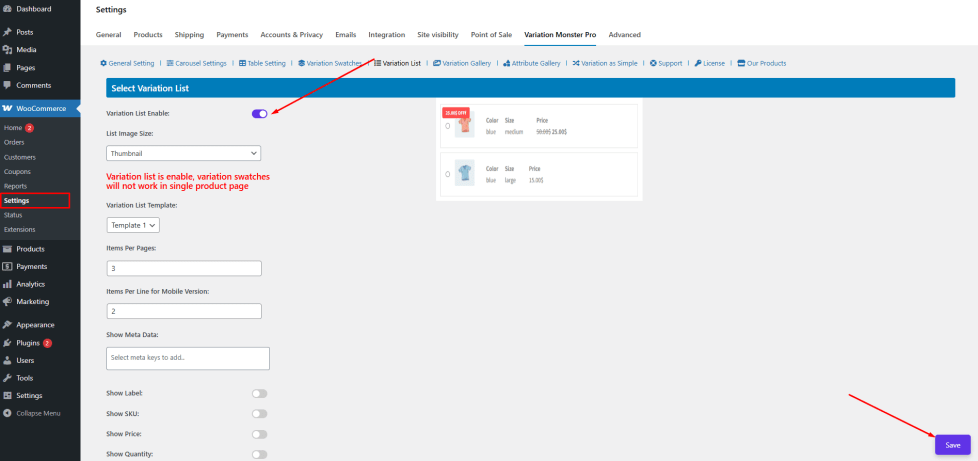Enable the Show Price toggle
978x461 pixels.
click(259, 434)
